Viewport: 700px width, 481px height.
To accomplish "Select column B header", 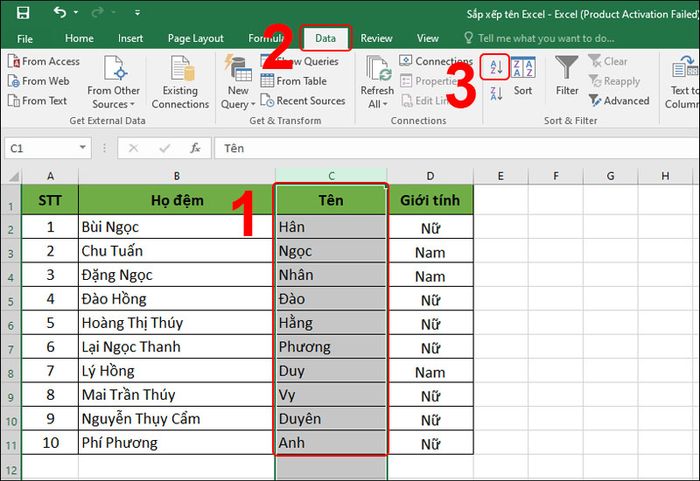I will pos(177,176).
